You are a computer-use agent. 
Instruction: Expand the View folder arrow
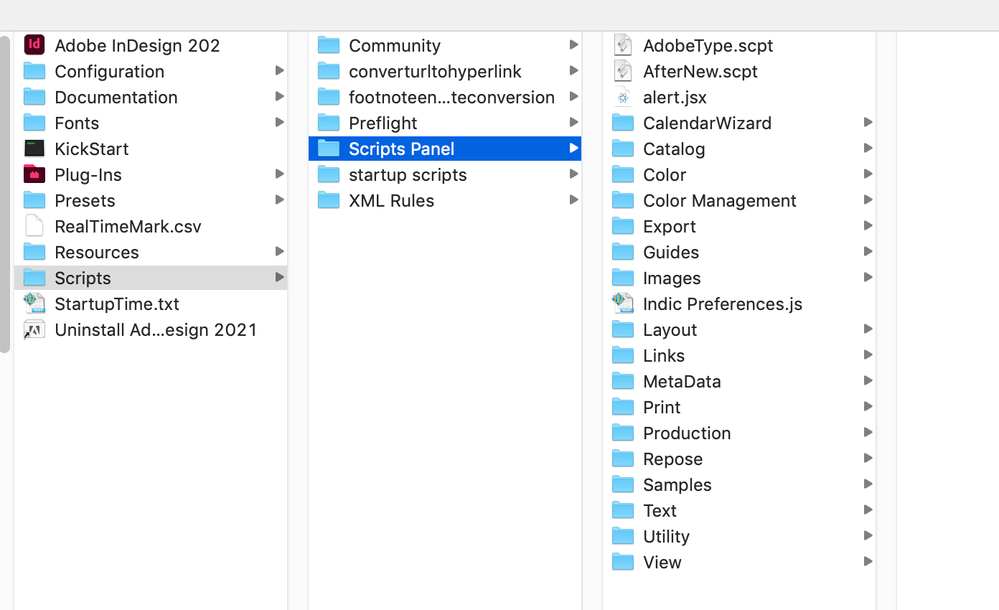pyautogui.click(x=868, y=561)
